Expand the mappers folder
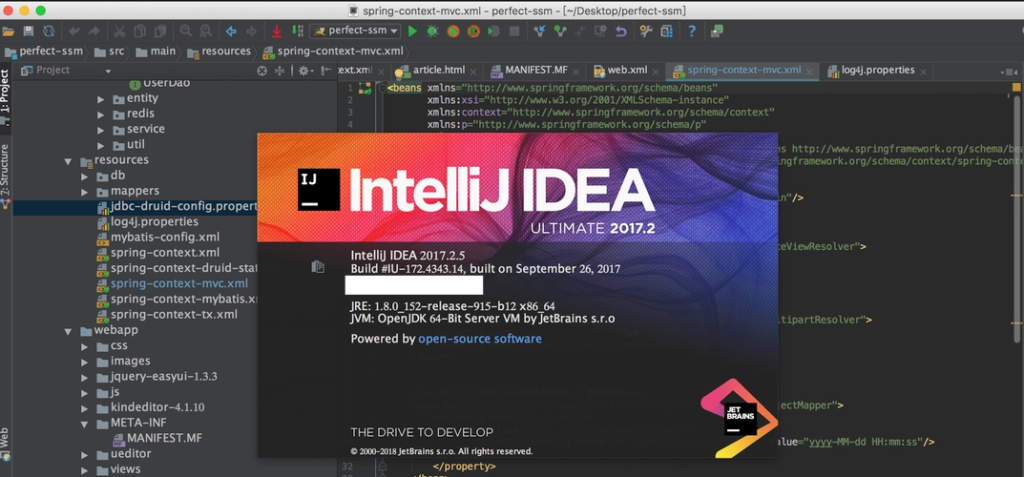 [x=84, y=192]
